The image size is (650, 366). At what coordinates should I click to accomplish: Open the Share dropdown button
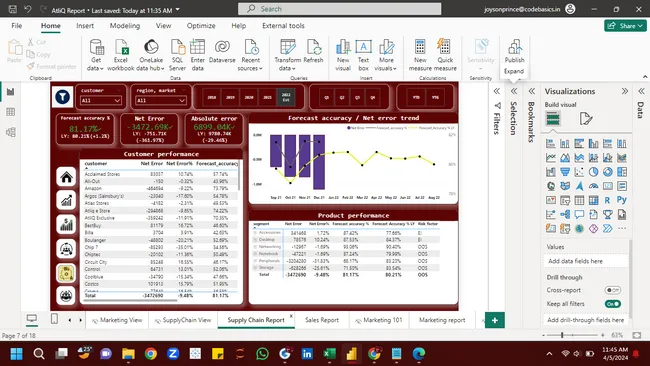pos(625,26)
